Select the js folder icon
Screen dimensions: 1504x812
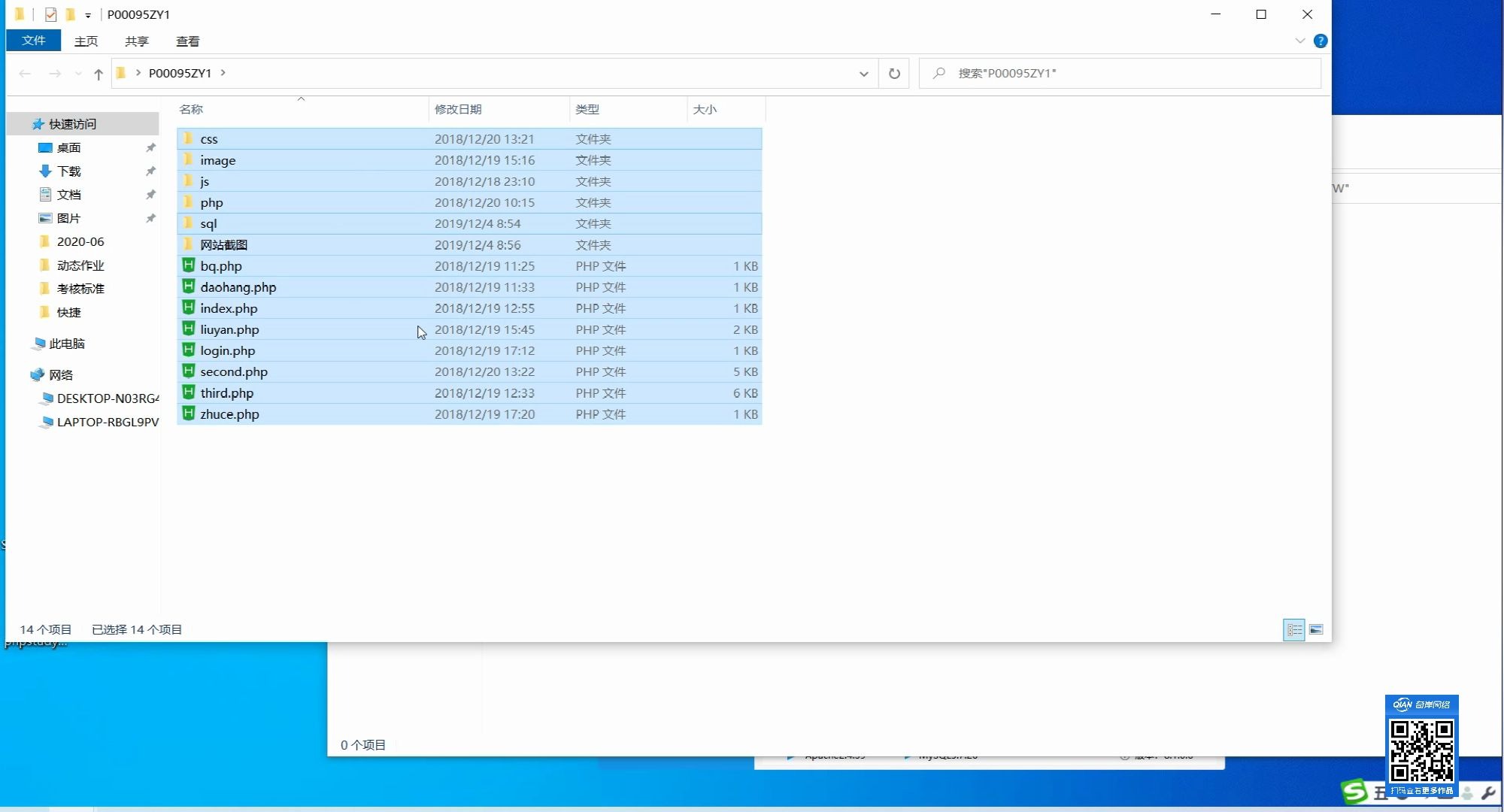[x=189, y=180]
